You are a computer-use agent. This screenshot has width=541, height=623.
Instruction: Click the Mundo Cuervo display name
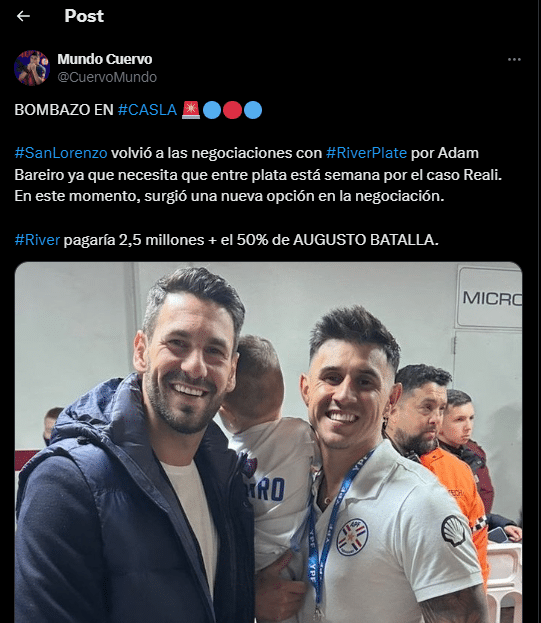point(105,59)
